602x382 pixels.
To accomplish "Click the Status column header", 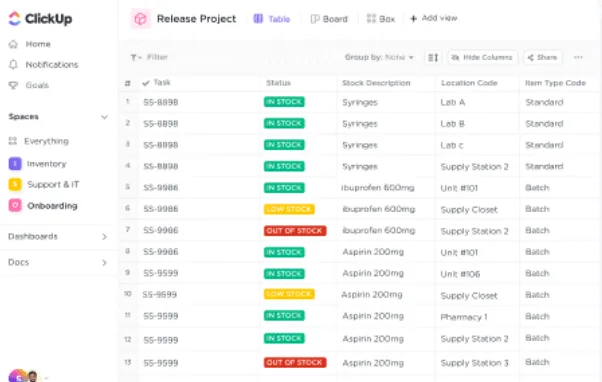I will point(278,83).
